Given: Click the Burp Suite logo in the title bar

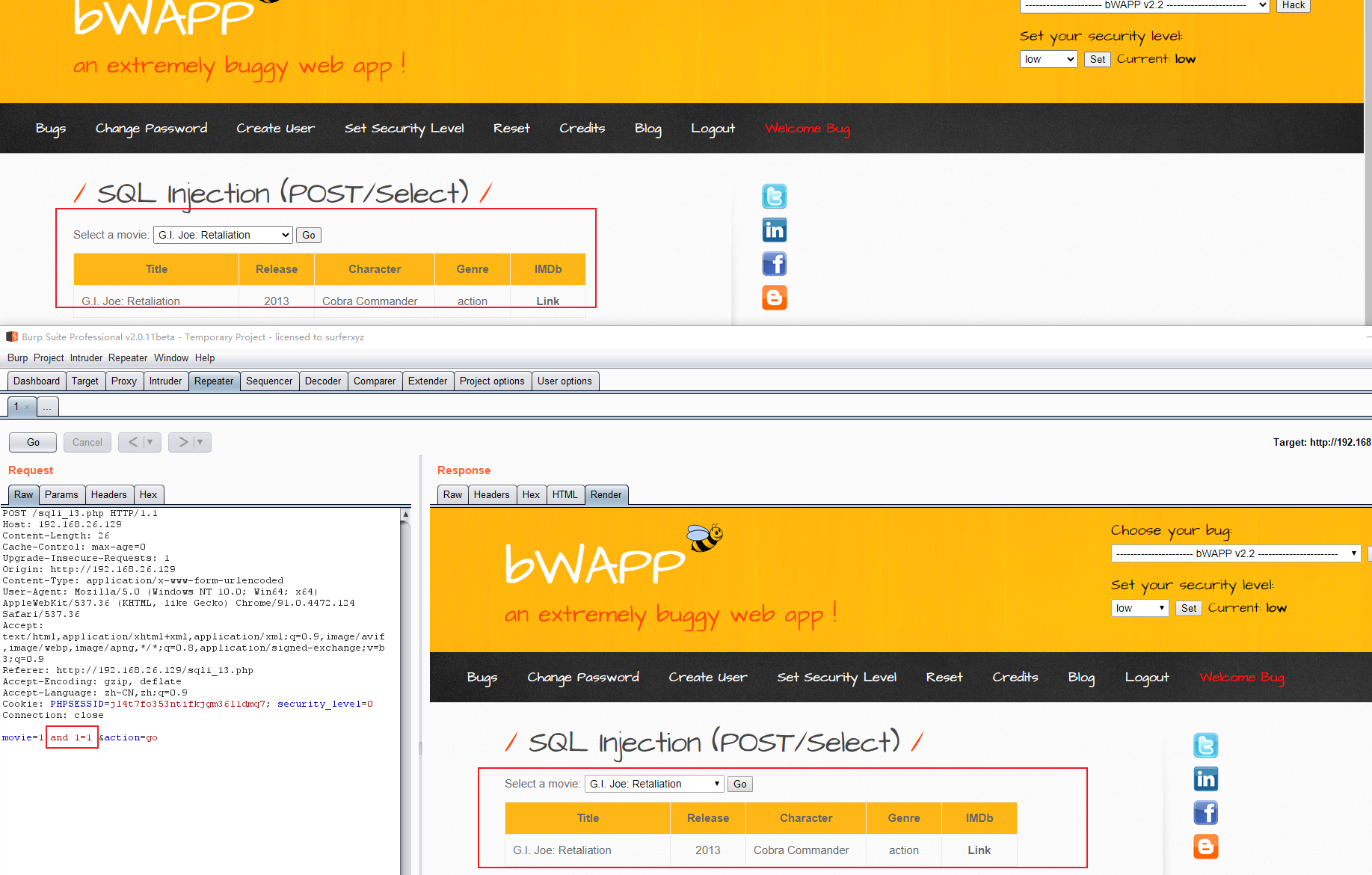Looking at the screenshot, I should pyautogui.click(x=12, y=337).
